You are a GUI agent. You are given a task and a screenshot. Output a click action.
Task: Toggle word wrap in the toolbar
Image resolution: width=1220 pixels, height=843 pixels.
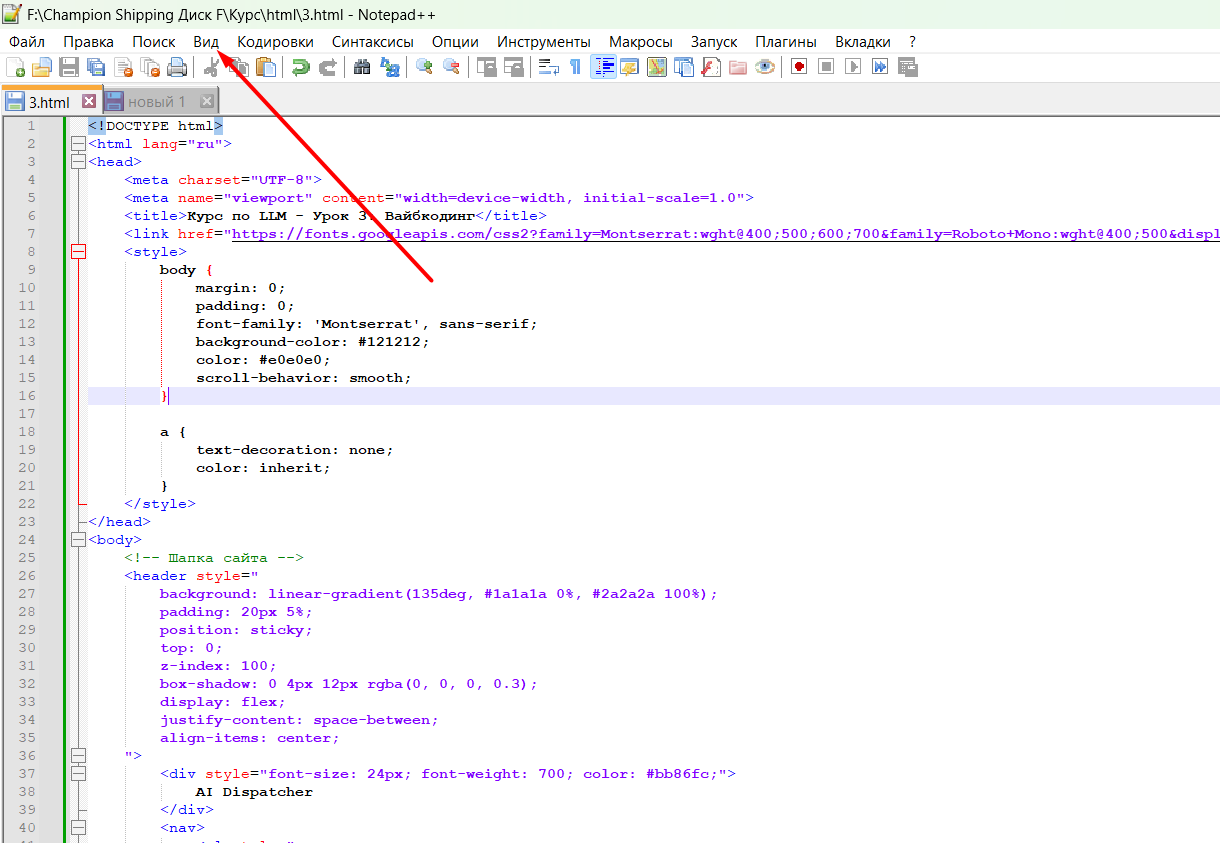pyautogui.click(x=549, y=67)
